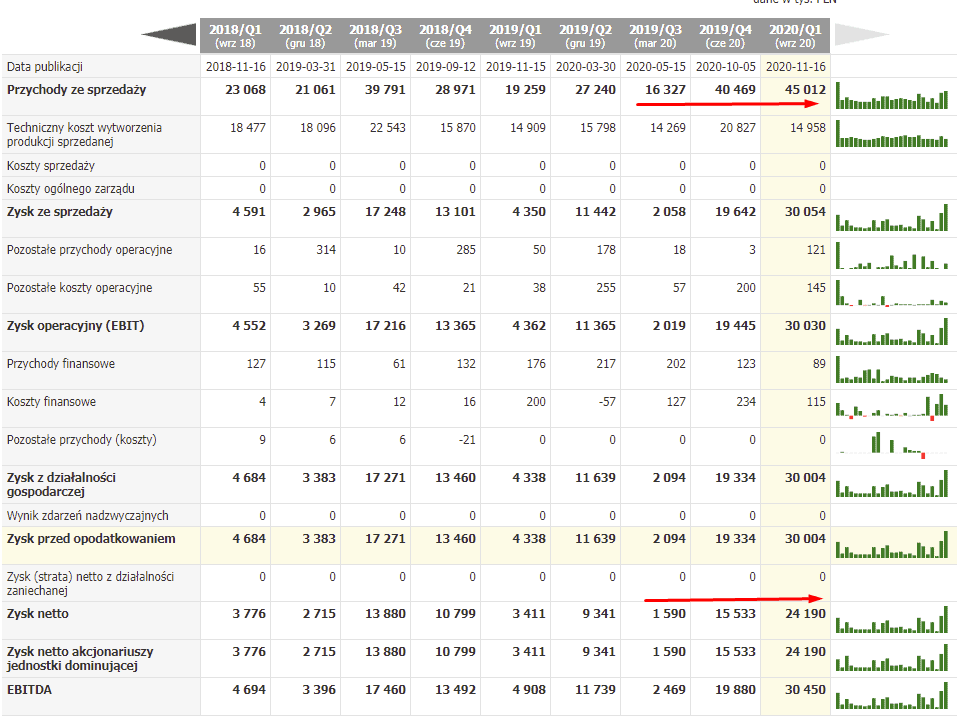The image size is (966, 726).
Task: Click the Techniczny koszt wytworzenia produkcji sprzedanej label
Action: [84, 135]
